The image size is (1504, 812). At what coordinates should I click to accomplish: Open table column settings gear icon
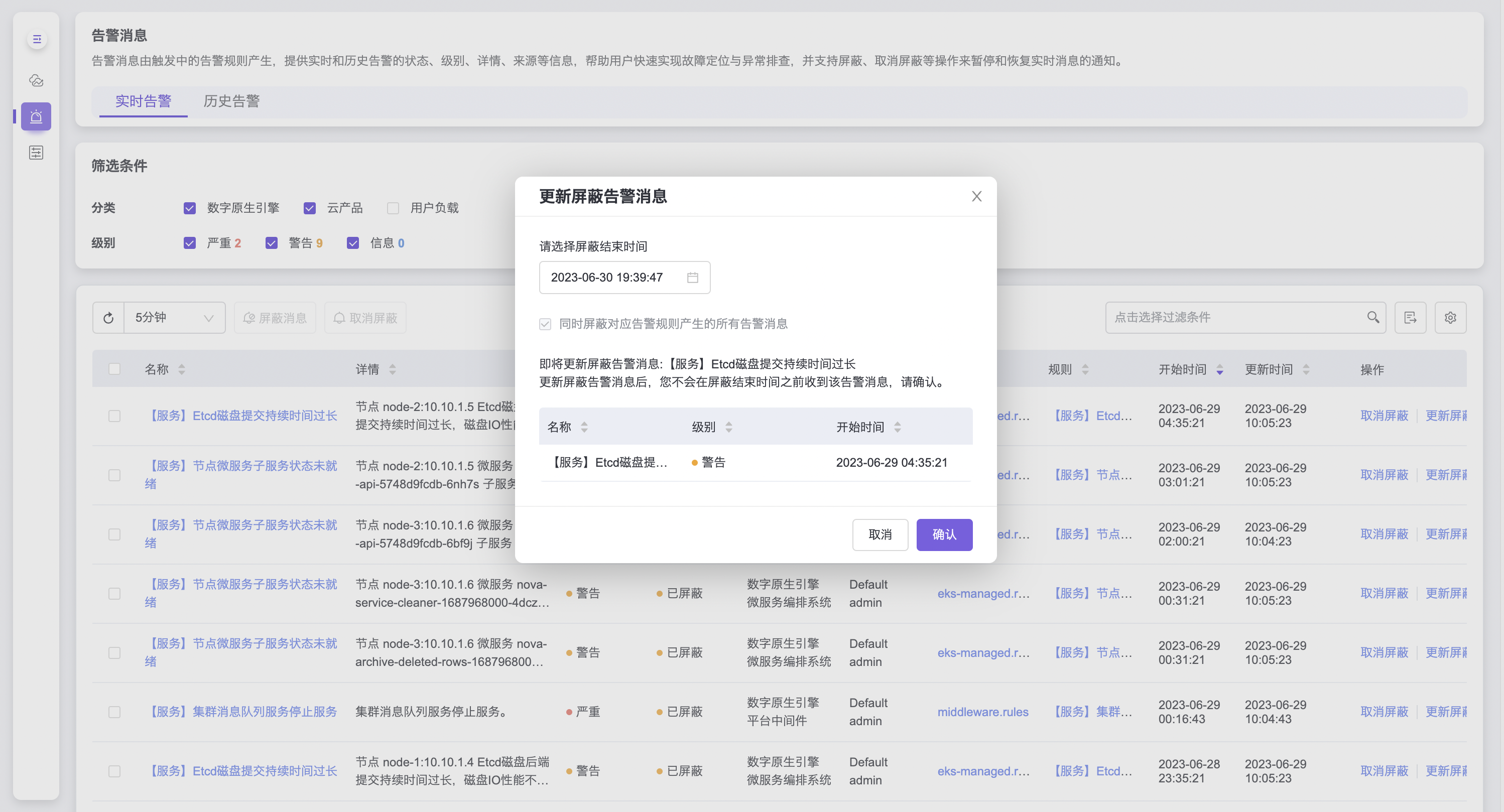click(x=1450, y=318)
